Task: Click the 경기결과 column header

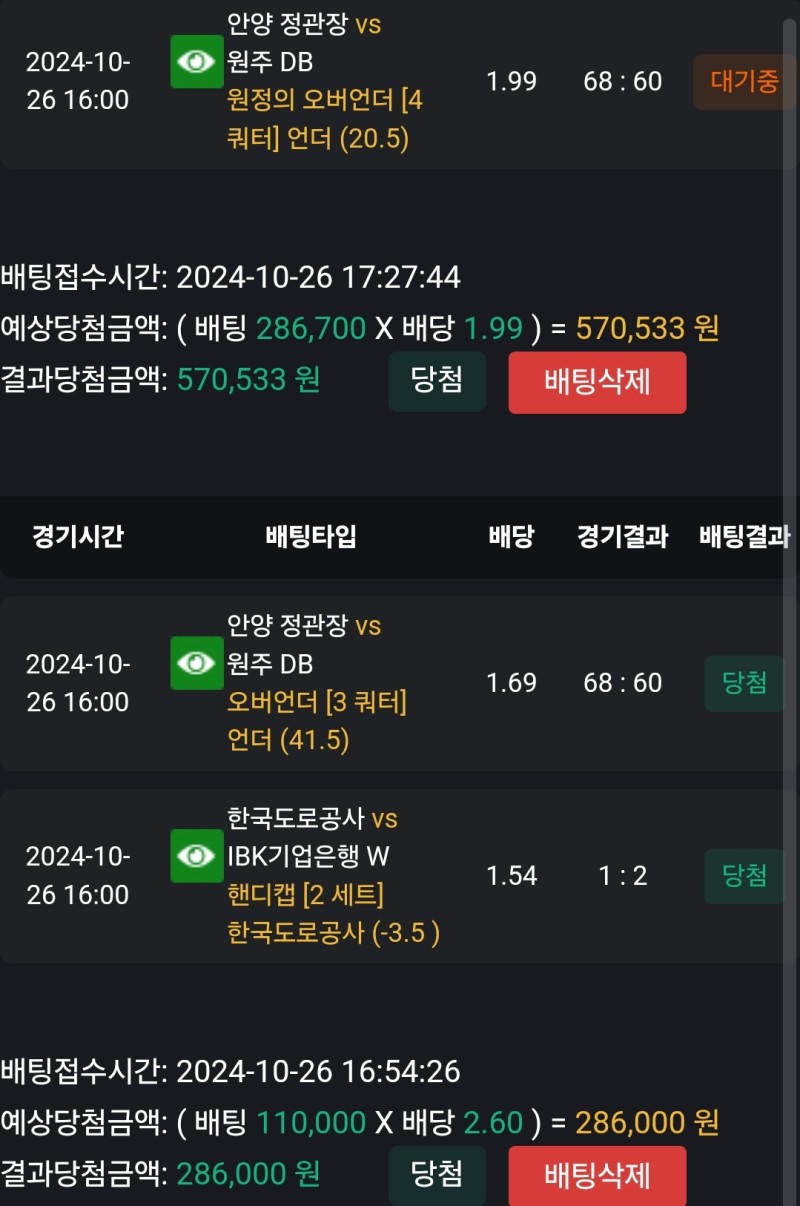Action: point(622,537)
